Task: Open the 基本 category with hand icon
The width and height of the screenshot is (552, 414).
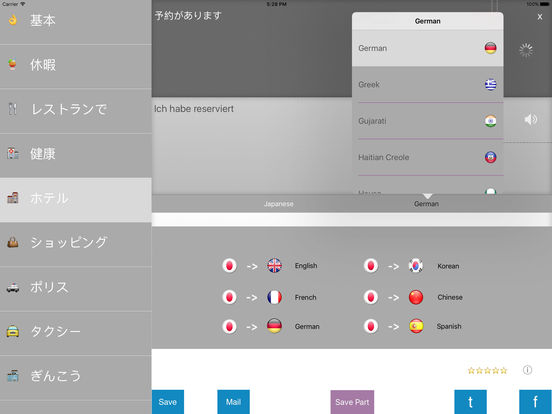Action: (x=76, y=22)
